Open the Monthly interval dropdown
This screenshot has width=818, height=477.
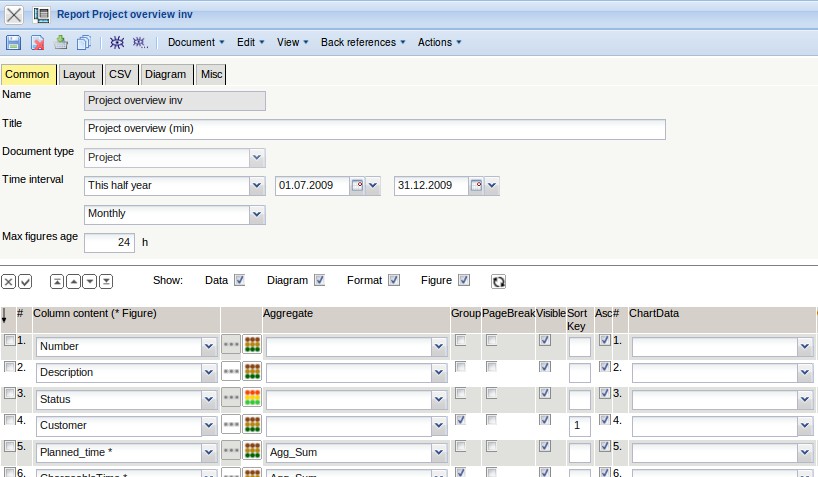(x=257, y=214)
